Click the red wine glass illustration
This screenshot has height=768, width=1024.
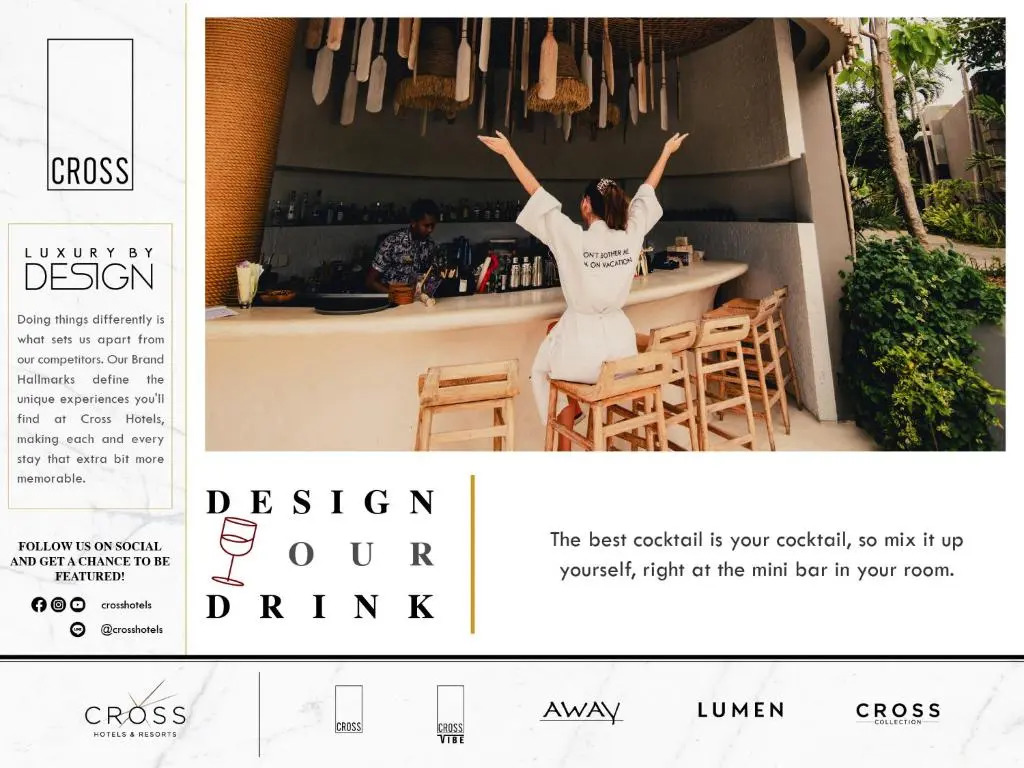tap(233, 551)
